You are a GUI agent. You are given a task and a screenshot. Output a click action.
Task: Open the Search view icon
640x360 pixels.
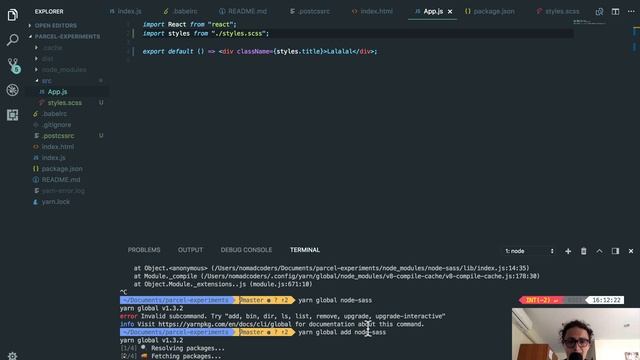[12, 40]
